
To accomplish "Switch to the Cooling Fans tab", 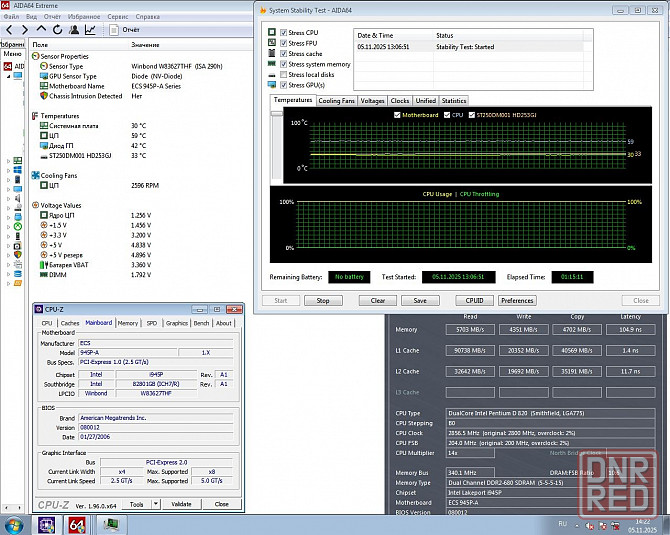I will [336, 101].
